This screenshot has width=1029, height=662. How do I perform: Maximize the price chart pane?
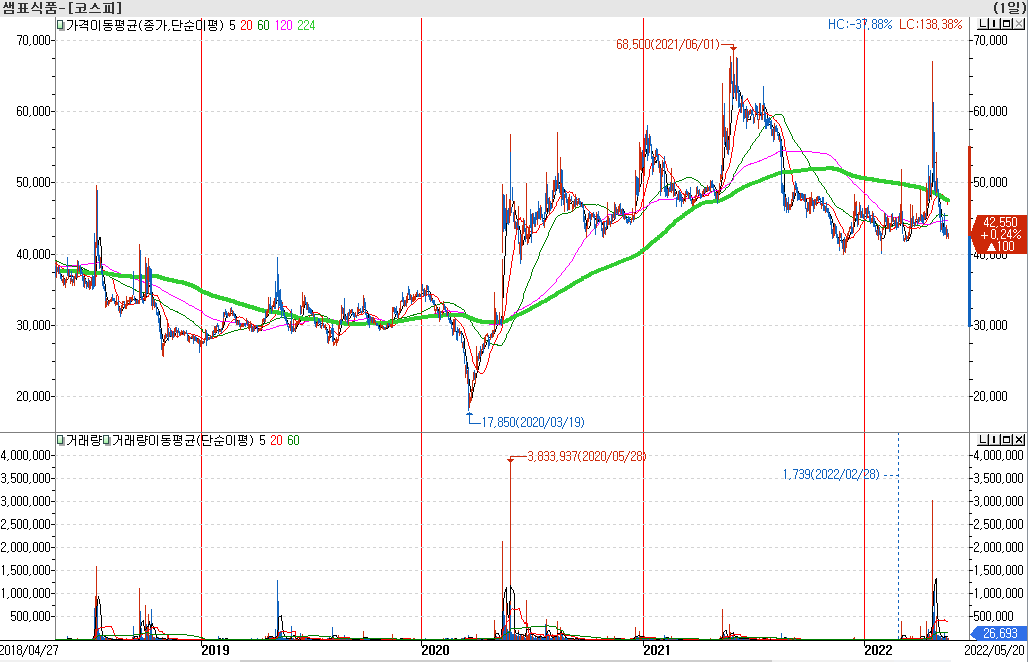[1007, 25]
